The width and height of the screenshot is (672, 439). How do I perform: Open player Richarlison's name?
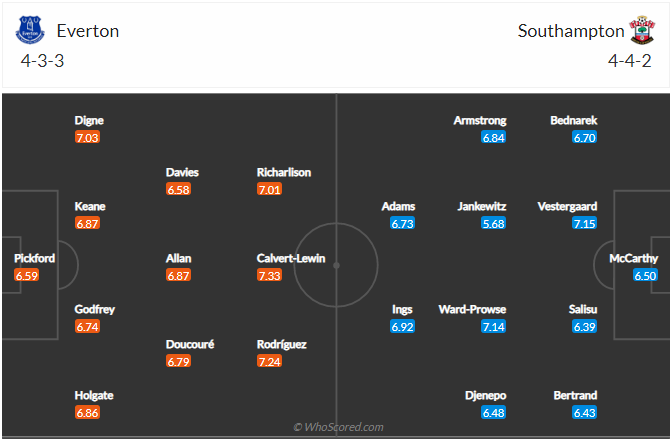tap(284, 172)
